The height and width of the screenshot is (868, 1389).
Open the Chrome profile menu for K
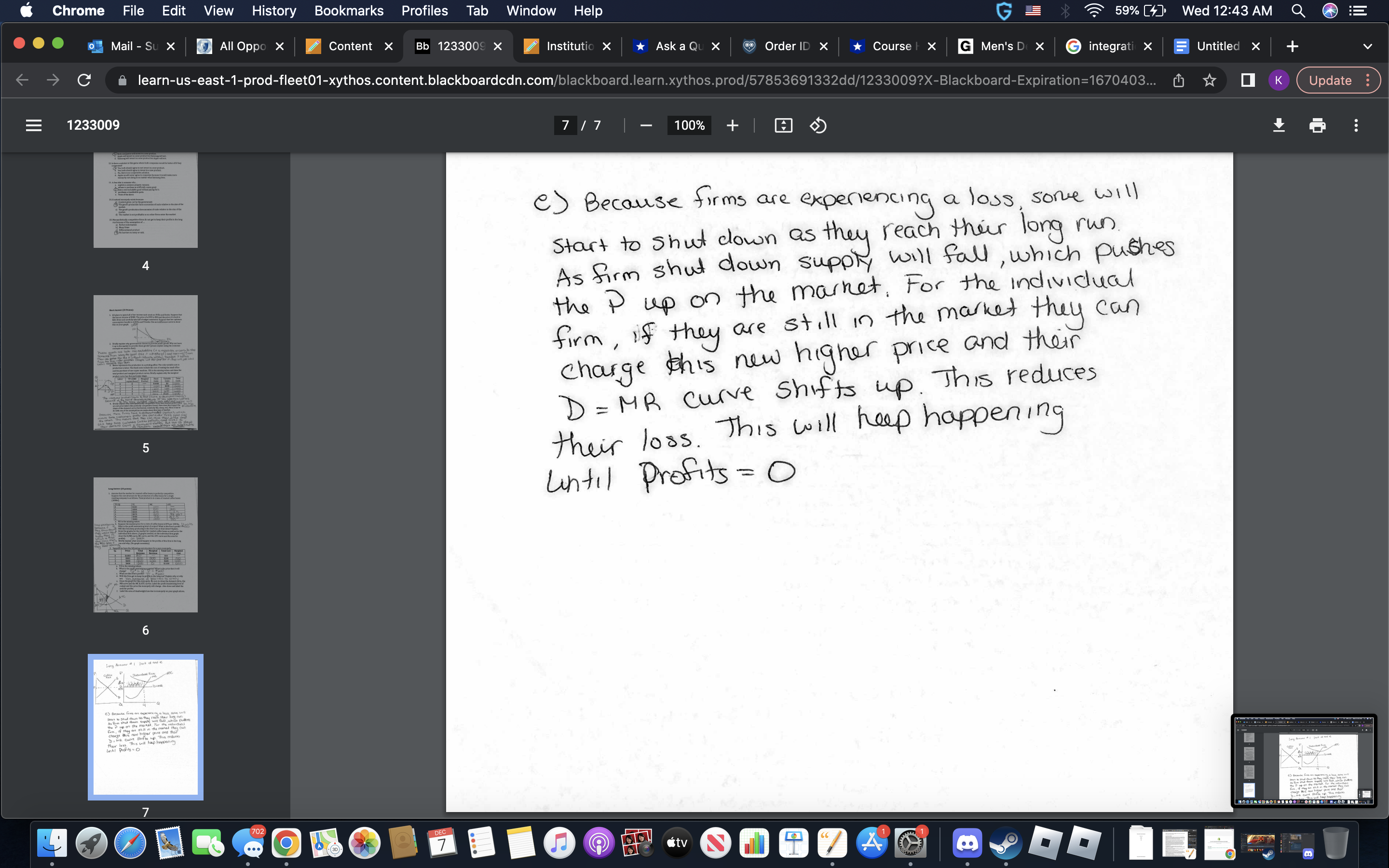pyautogui.click(x=1279, y=81)
